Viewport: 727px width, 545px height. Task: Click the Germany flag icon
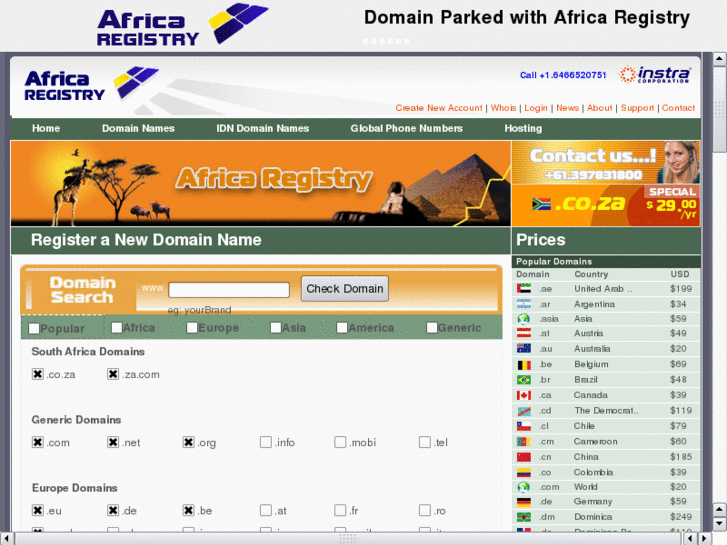524,501
